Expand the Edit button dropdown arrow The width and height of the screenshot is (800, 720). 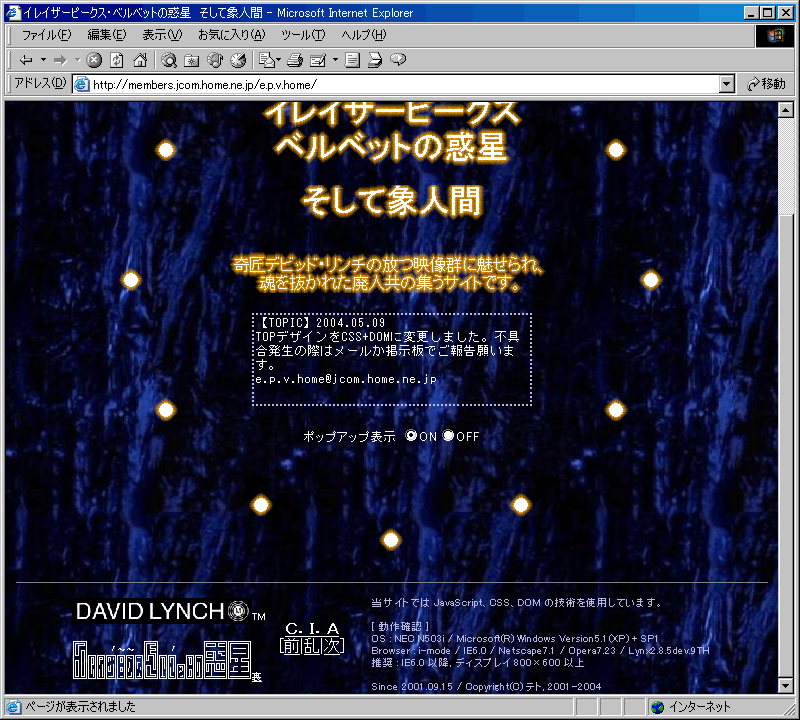point(335,60)
